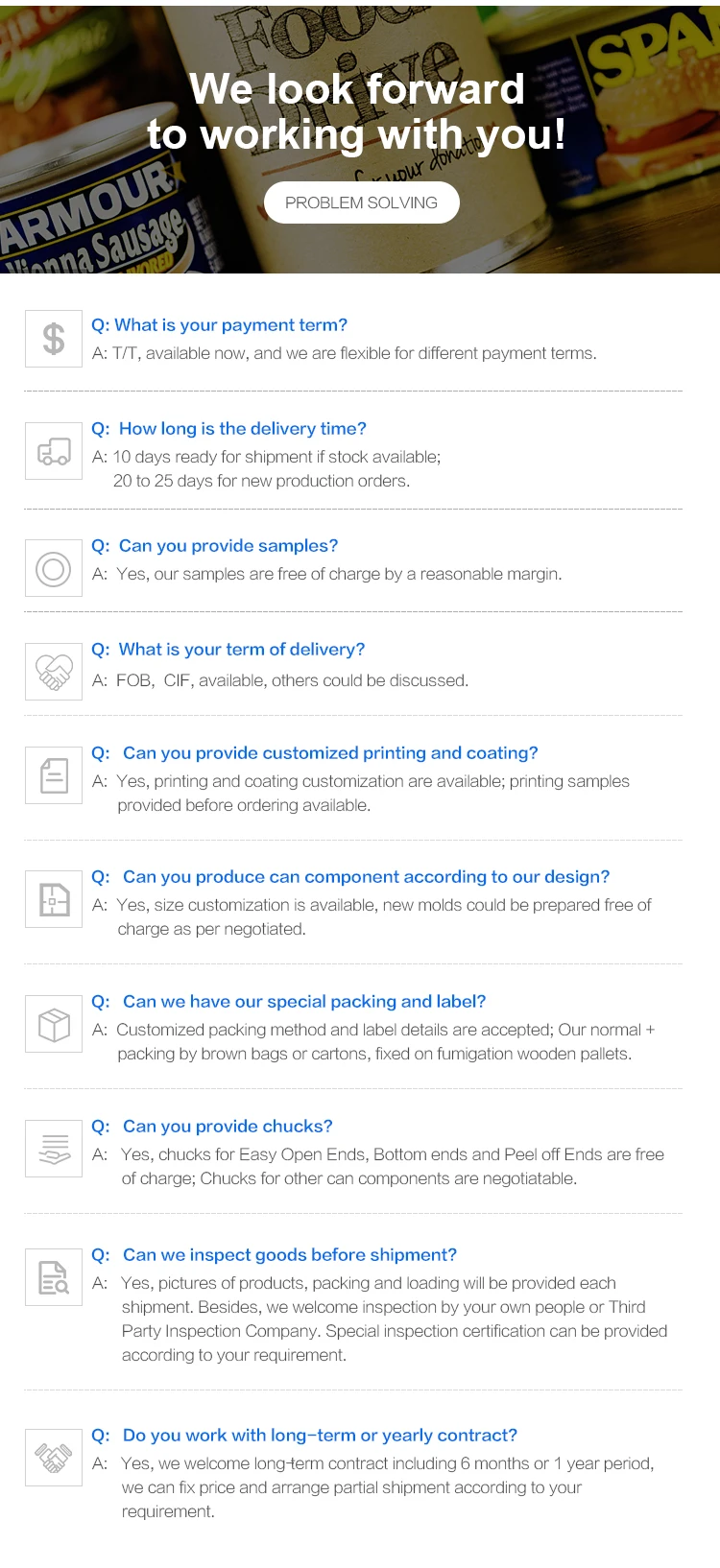Click the 'Can you provide chucks?' question
This screenshot has height=1568, width=720.
point(212,1127)
